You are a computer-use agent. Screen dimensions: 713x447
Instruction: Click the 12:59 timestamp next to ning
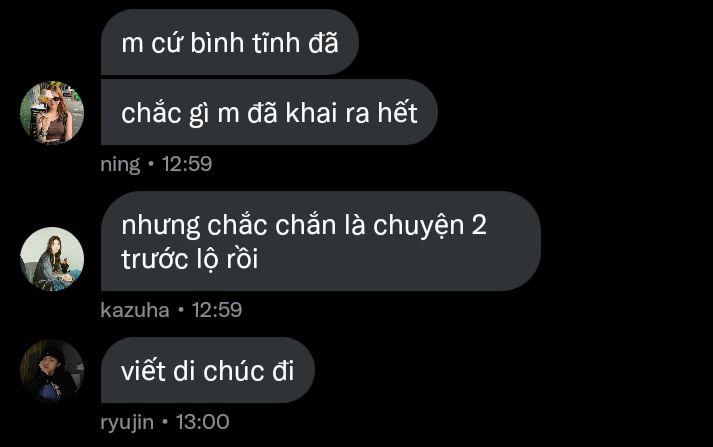187,164
